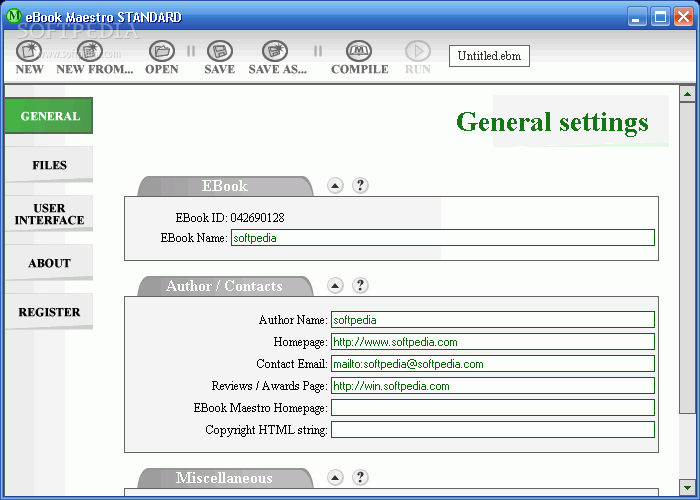Click the EBook Name input field

[443, 238]
